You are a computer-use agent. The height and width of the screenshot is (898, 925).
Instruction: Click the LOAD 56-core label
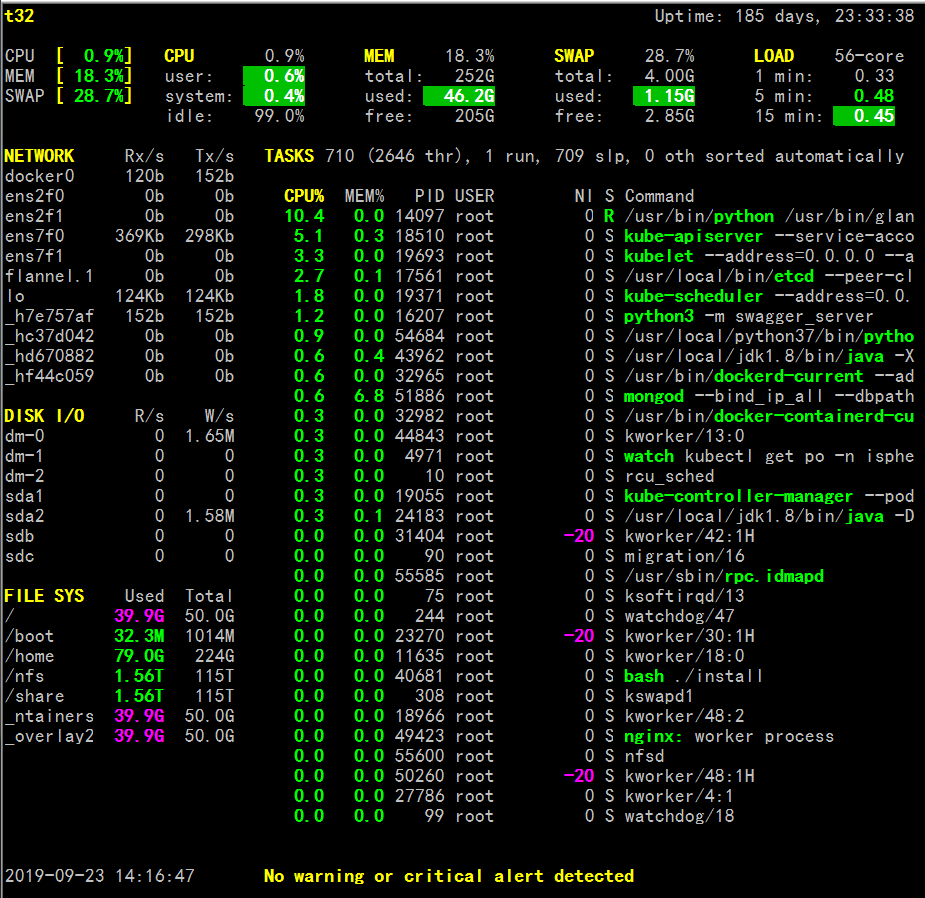tap(869, 56)
